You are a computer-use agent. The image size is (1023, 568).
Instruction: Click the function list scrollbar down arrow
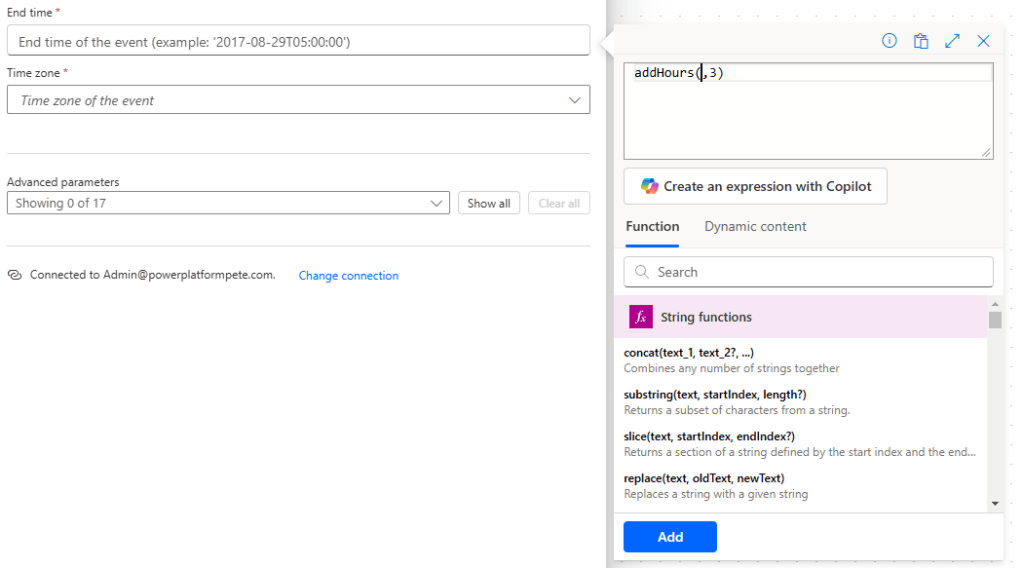click(994, 503)
